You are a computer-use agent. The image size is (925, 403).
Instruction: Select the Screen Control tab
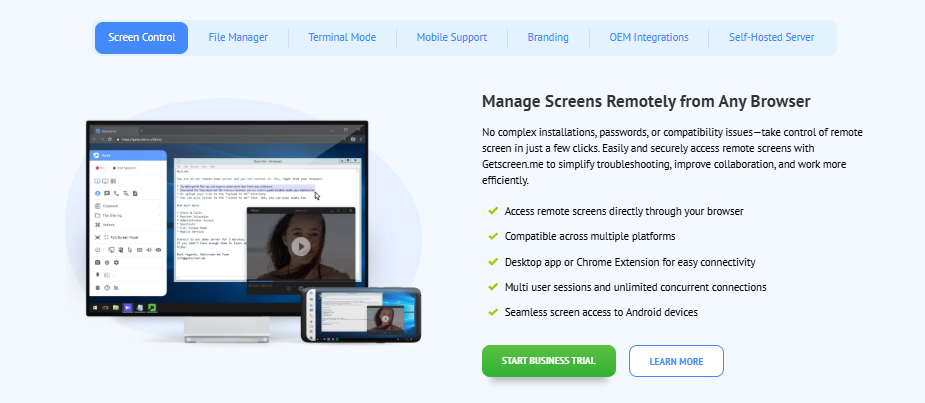[x=142, y=38]
